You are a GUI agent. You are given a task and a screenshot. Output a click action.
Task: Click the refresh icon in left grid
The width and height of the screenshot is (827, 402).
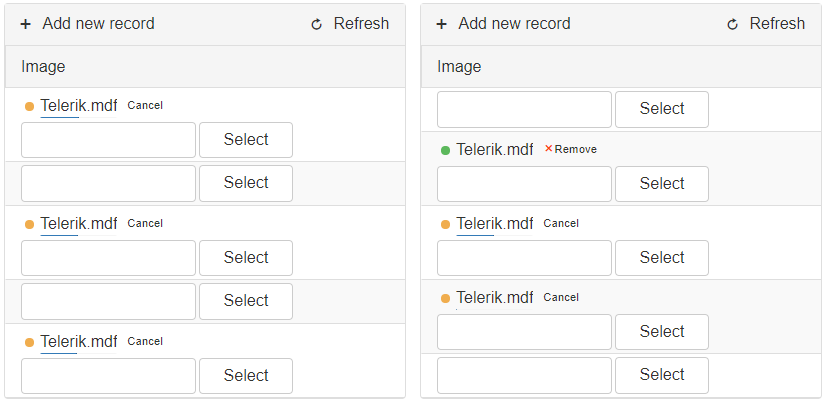pyautogui.click(x=316, y=24)
